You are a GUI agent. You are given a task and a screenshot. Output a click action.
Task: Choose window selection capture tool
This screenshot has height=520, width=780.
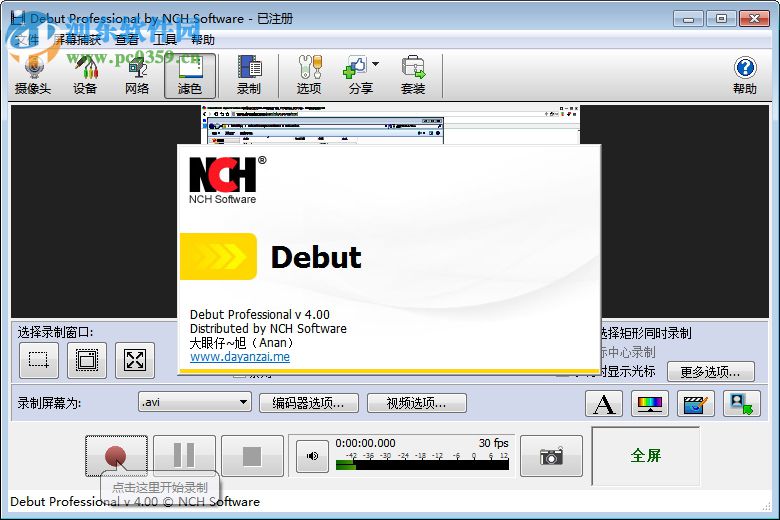coord(87,360)
